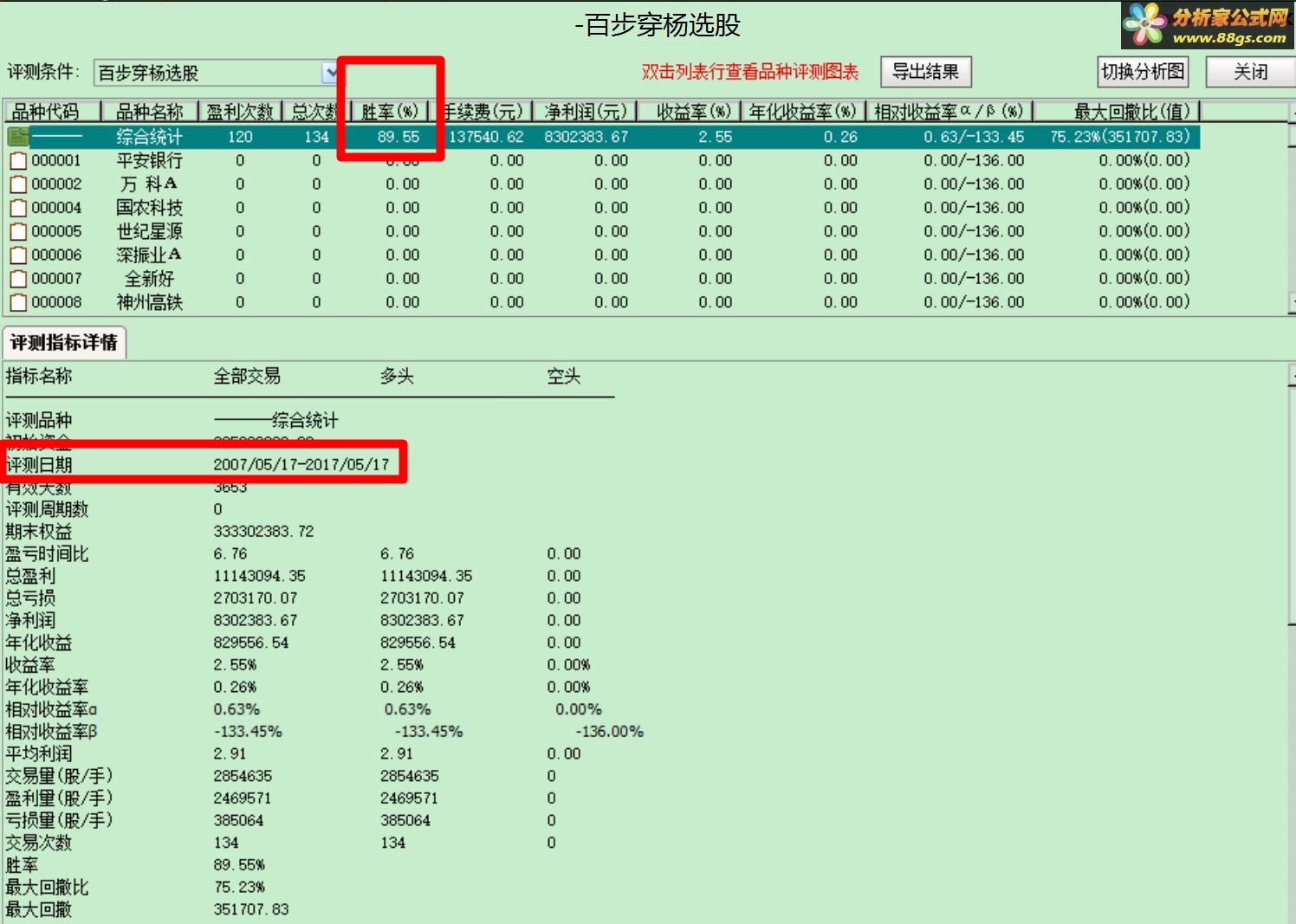Sort by 品种代码 column header

pos(53,112)
